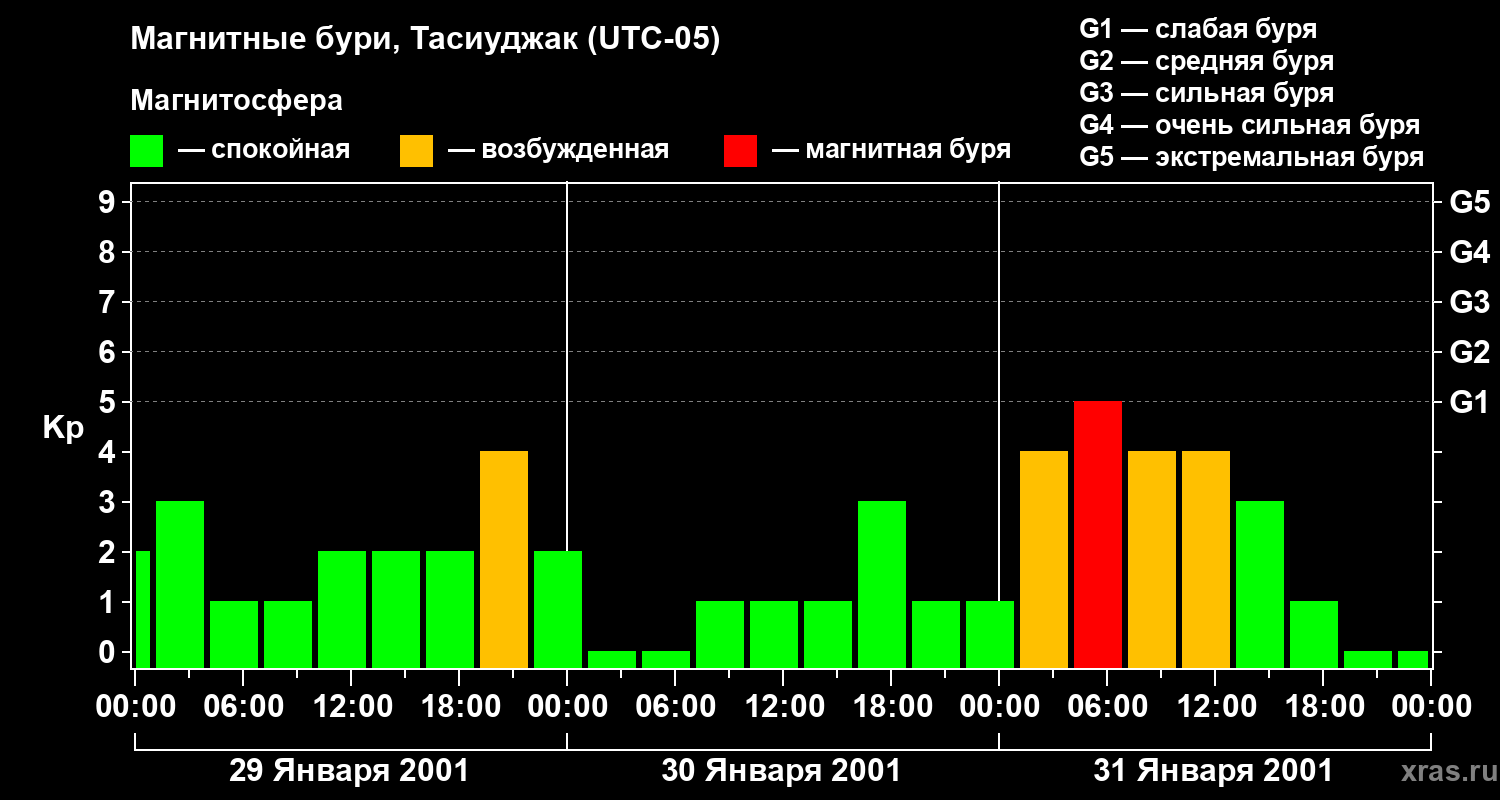Click the G5 label on the storm-level axis

(1469, 202)
